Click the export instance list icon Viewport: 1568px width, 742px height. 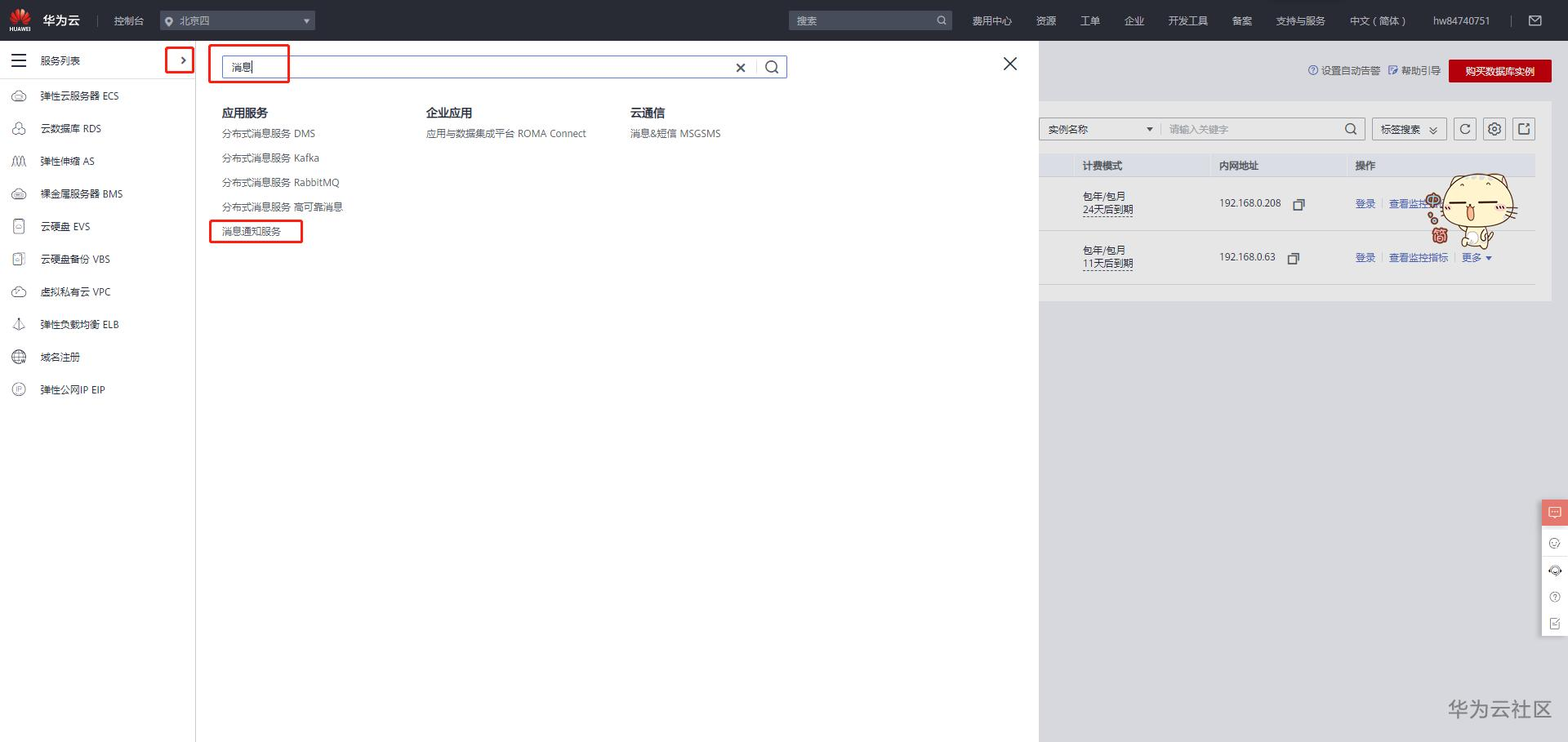(1524, 129)
